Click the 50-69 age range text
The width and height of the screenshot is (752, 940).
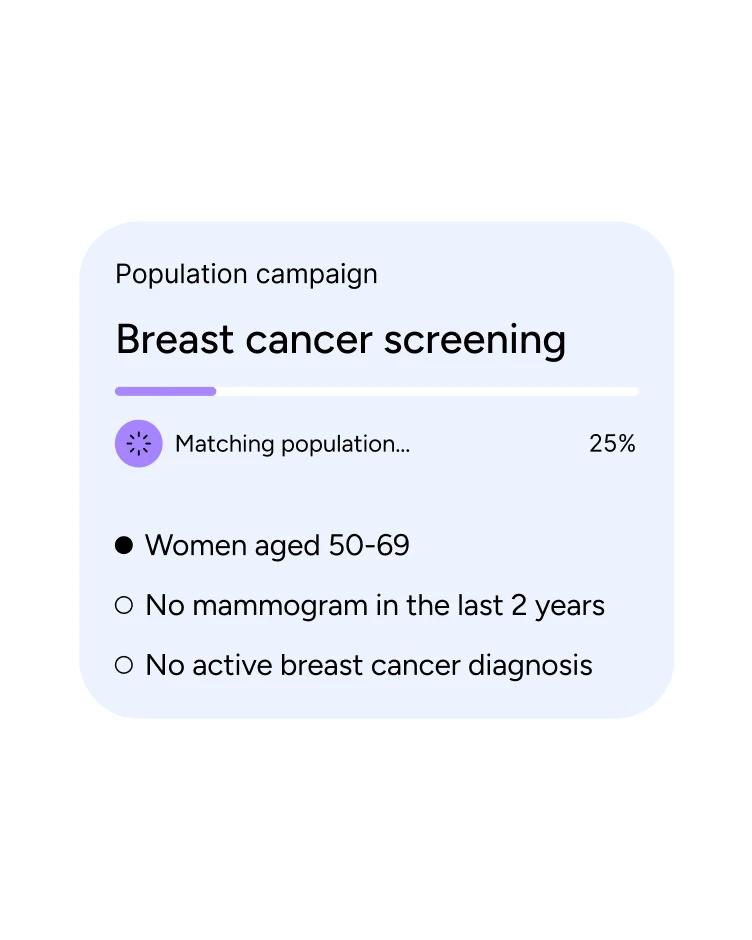pyautogui.click(x=369, y=546)
